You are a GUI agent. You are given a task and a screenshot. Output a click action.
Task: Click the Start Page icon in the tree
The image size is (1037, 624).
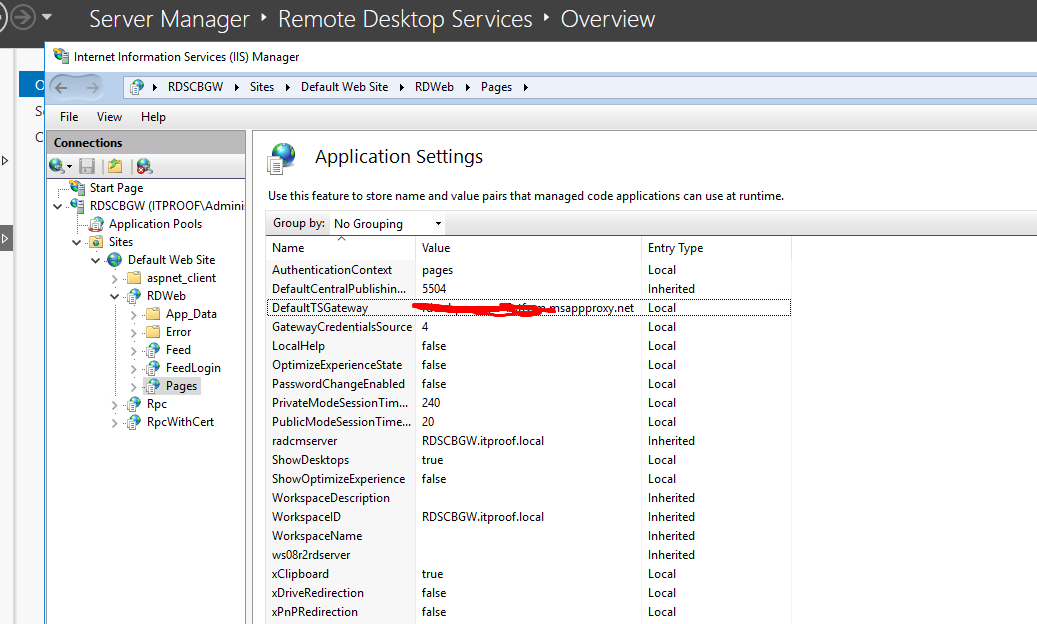tap(77, 188)
